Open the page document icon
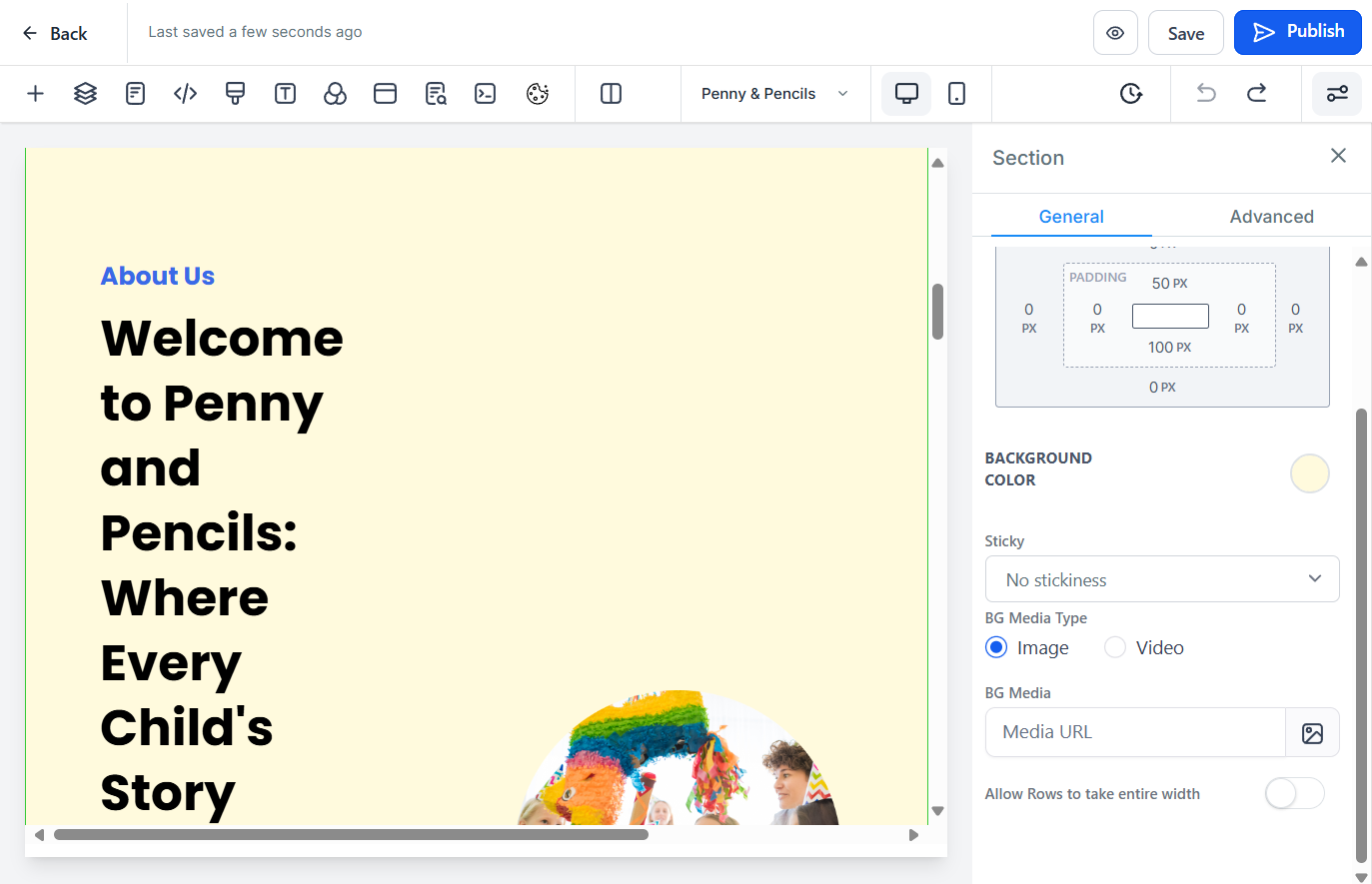Viewport: 1372px width, 884px height. pos(136,94)
